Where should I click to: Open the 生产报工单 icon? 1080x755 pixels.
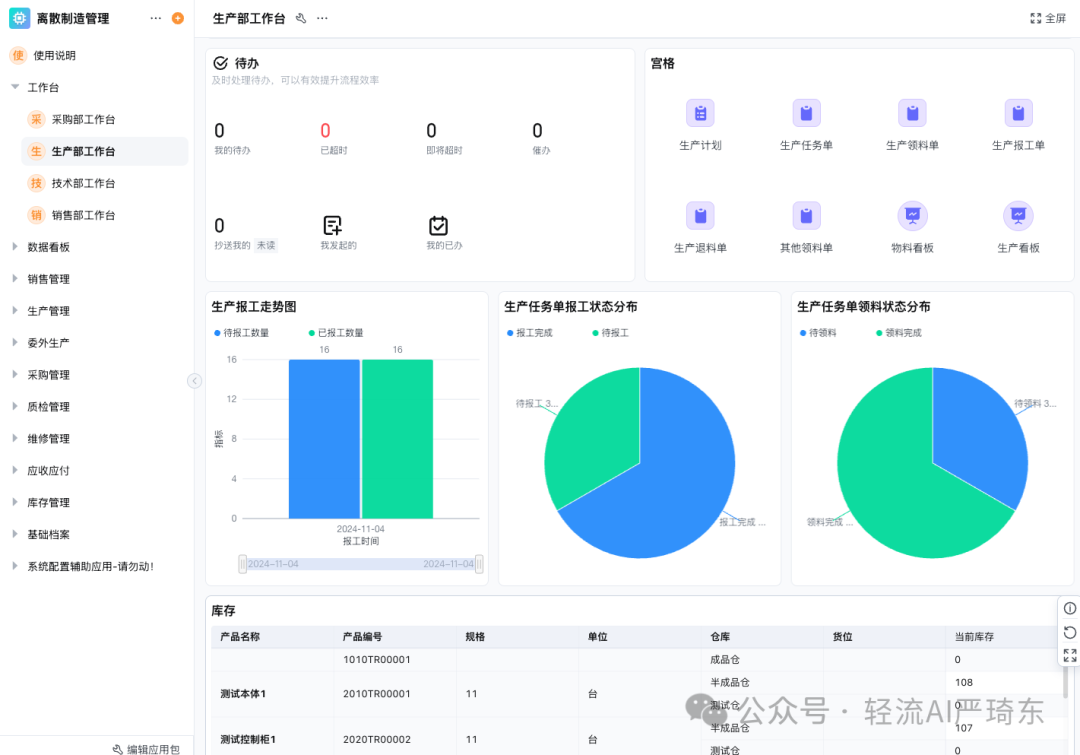[x=1018, y=113]
